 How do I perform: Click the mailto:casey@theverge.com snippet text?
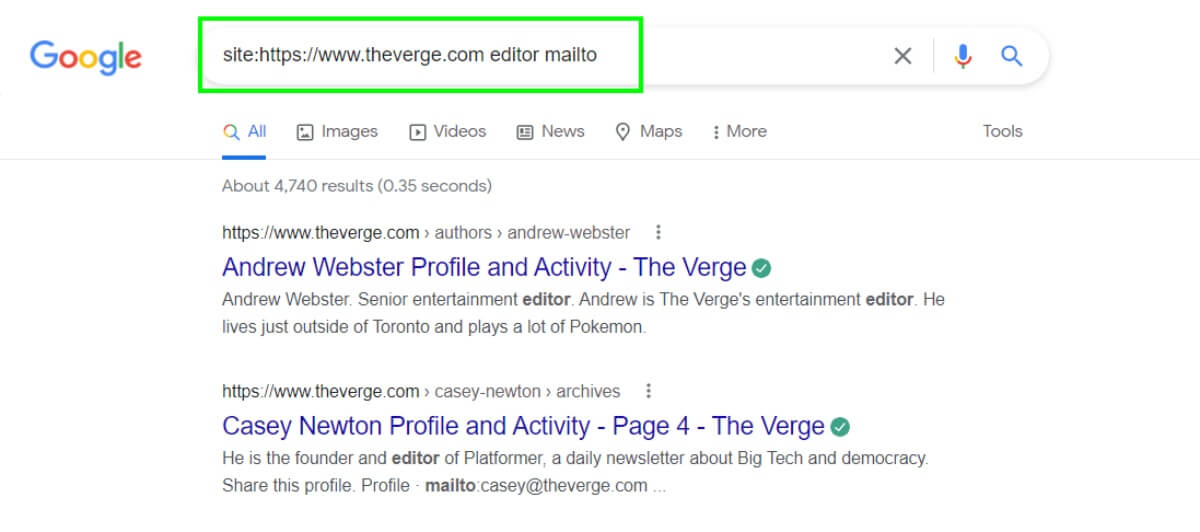coord(536,486)
